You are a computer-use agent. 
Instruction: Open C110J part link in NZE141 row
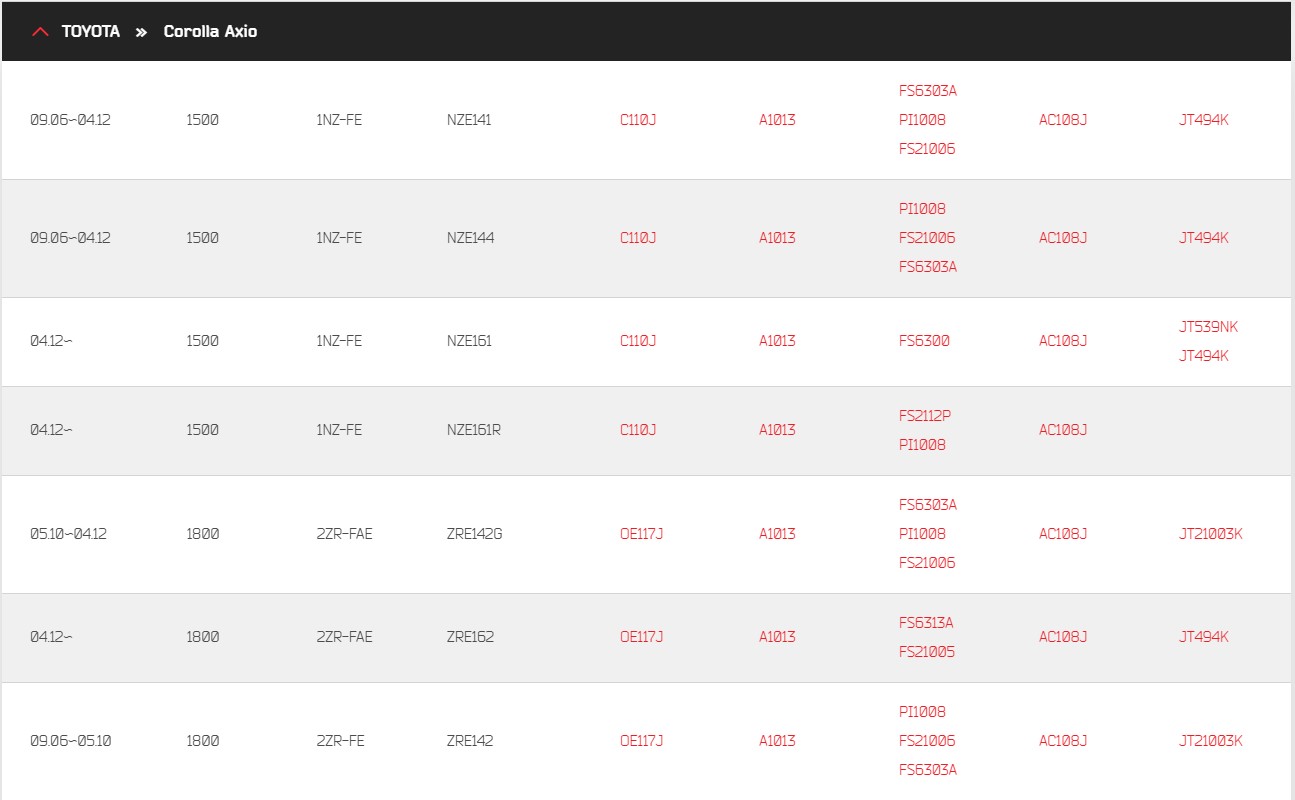(638, 120)
